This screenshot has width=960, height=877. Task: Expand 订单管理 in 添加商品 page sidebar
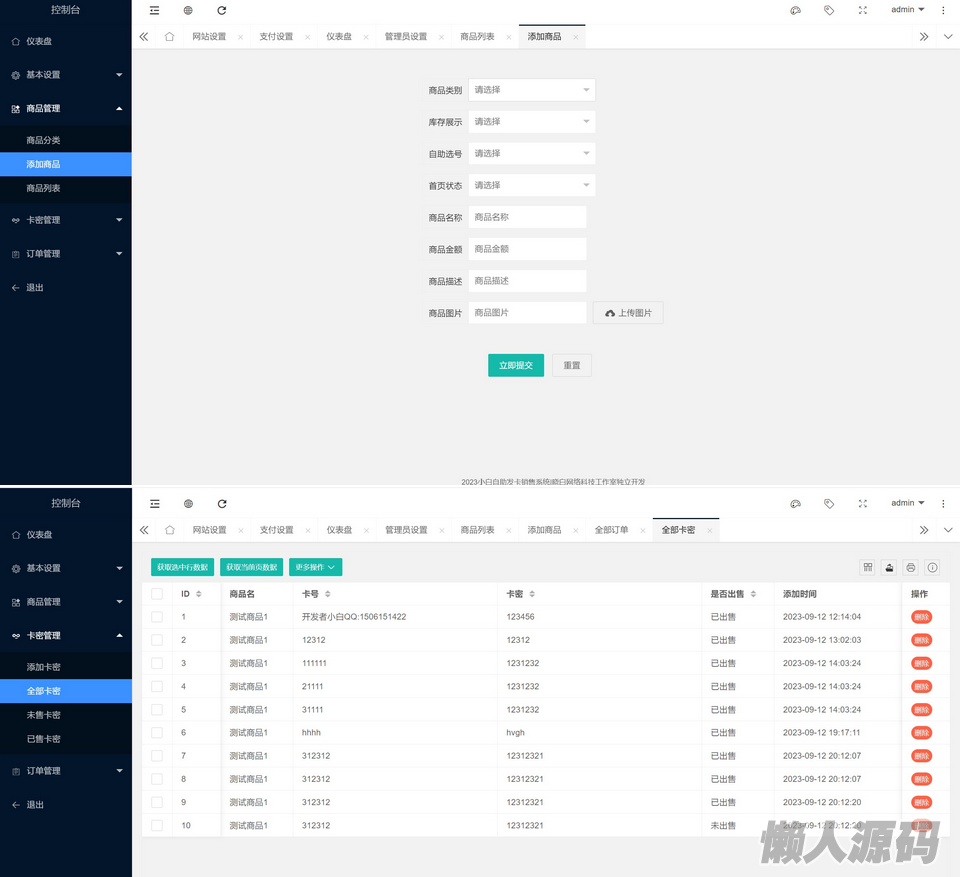click(x=66, y=254)
